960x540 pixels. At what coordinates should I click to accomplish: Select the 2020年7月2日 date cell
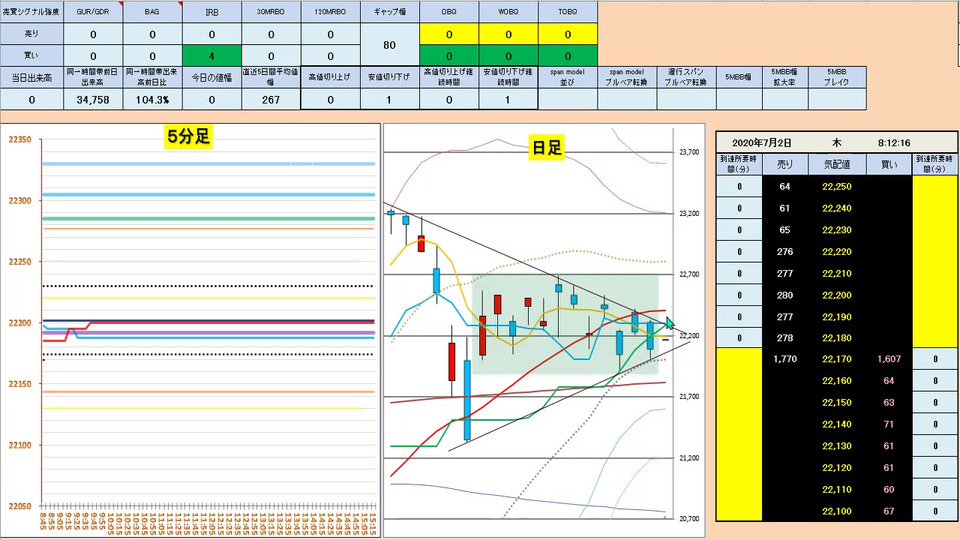(x=762, y=143)
